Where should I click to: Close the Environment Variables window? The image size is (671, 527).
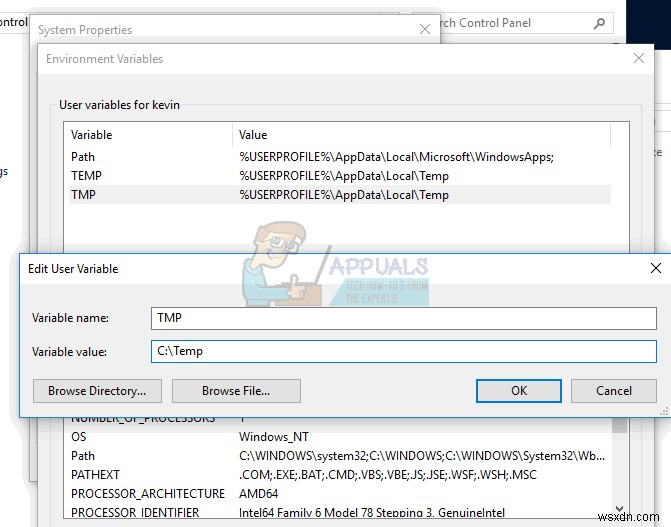tap(638, 58)
